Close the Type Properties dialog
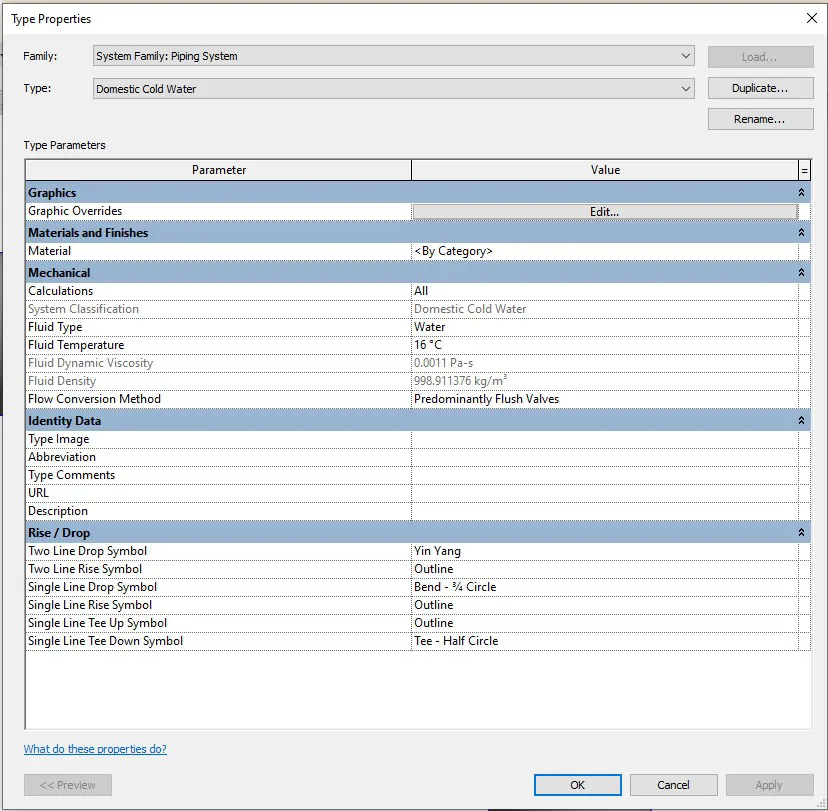The image size is (828, 811). pos(811,19)
